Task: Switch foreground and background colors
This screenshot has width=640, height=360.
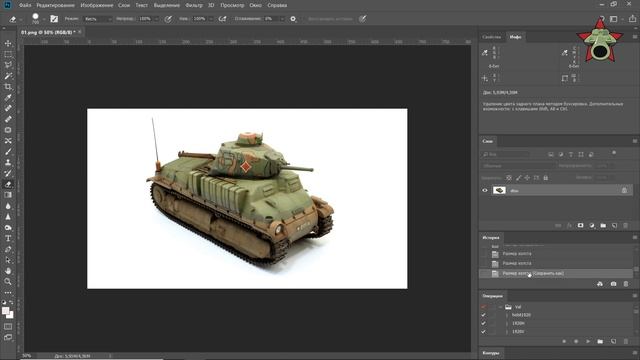Action: pos(11,303)
